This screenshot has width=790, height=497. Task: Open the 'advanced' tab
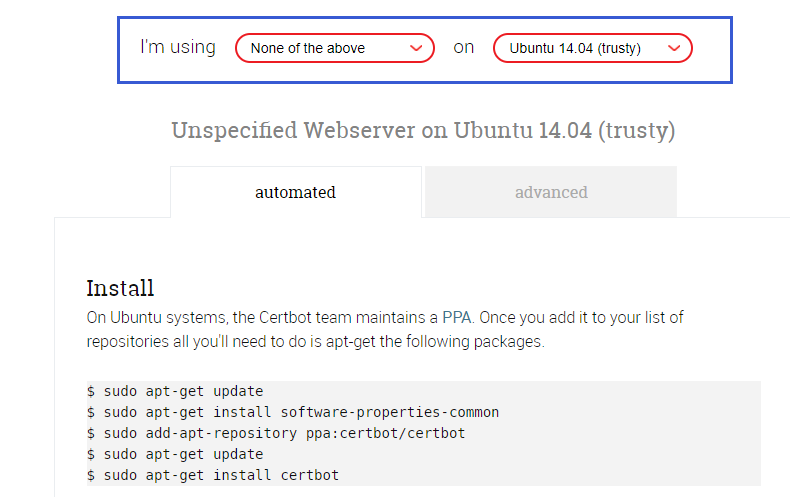tap(551, 192)
